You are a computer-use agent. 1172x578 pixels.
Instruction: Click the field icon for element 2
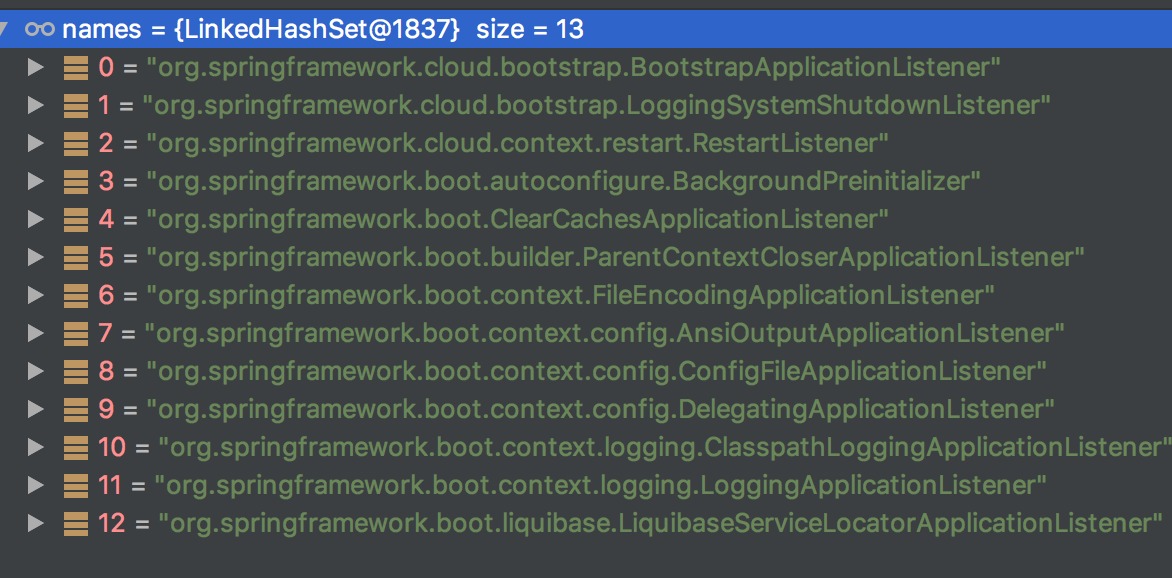pyautogui.click(x=75, y=144)
